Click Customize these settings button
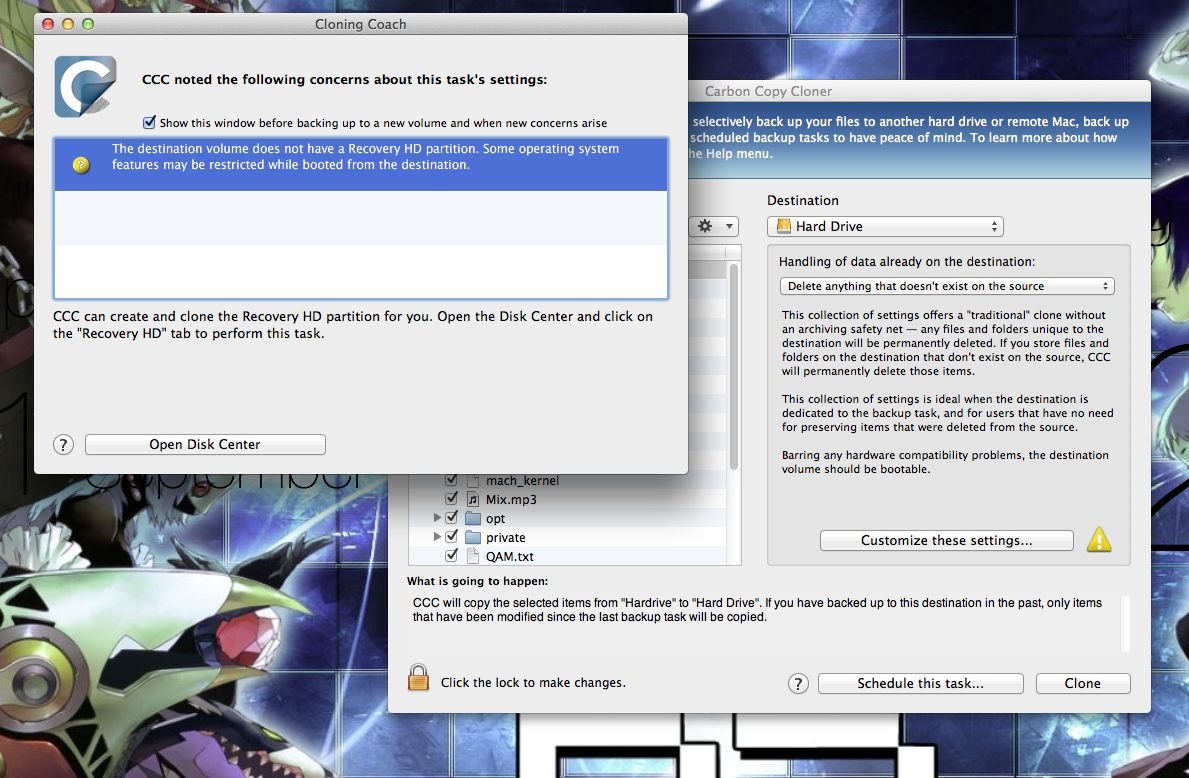1189x778 pixels. [x=946, y=541]
